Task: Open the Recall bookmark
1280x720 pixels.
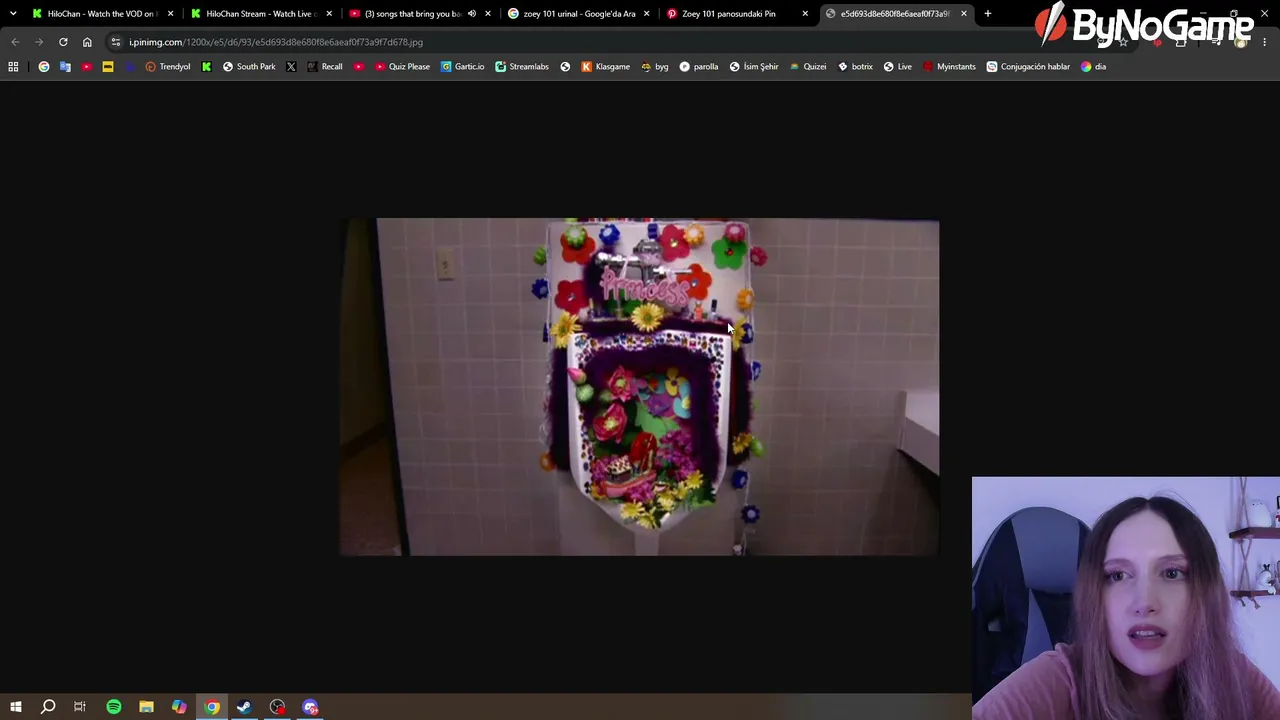Action: pos(324,67)
